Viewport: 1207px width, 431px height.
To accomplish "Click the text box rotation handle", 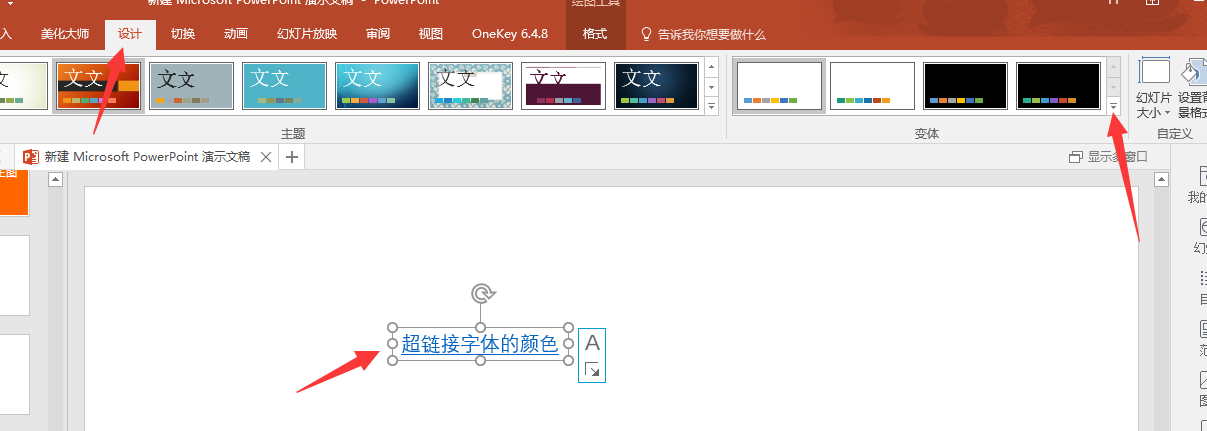I will (481, 293).
